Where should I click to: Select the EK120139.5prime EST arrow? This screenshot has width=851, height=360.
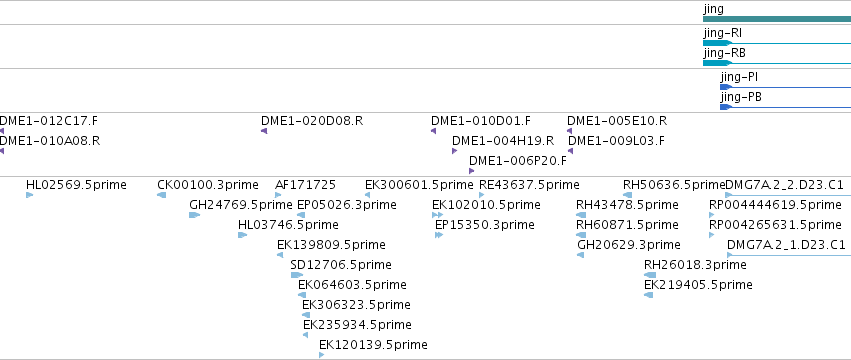321,355
